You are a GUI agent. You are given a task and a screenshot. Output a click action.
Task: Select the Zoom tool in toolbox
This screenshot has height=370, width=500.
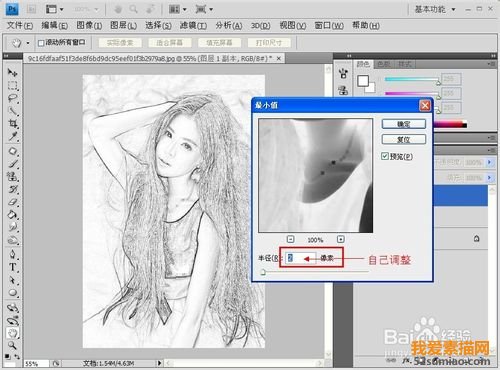[x=12, y=345]
